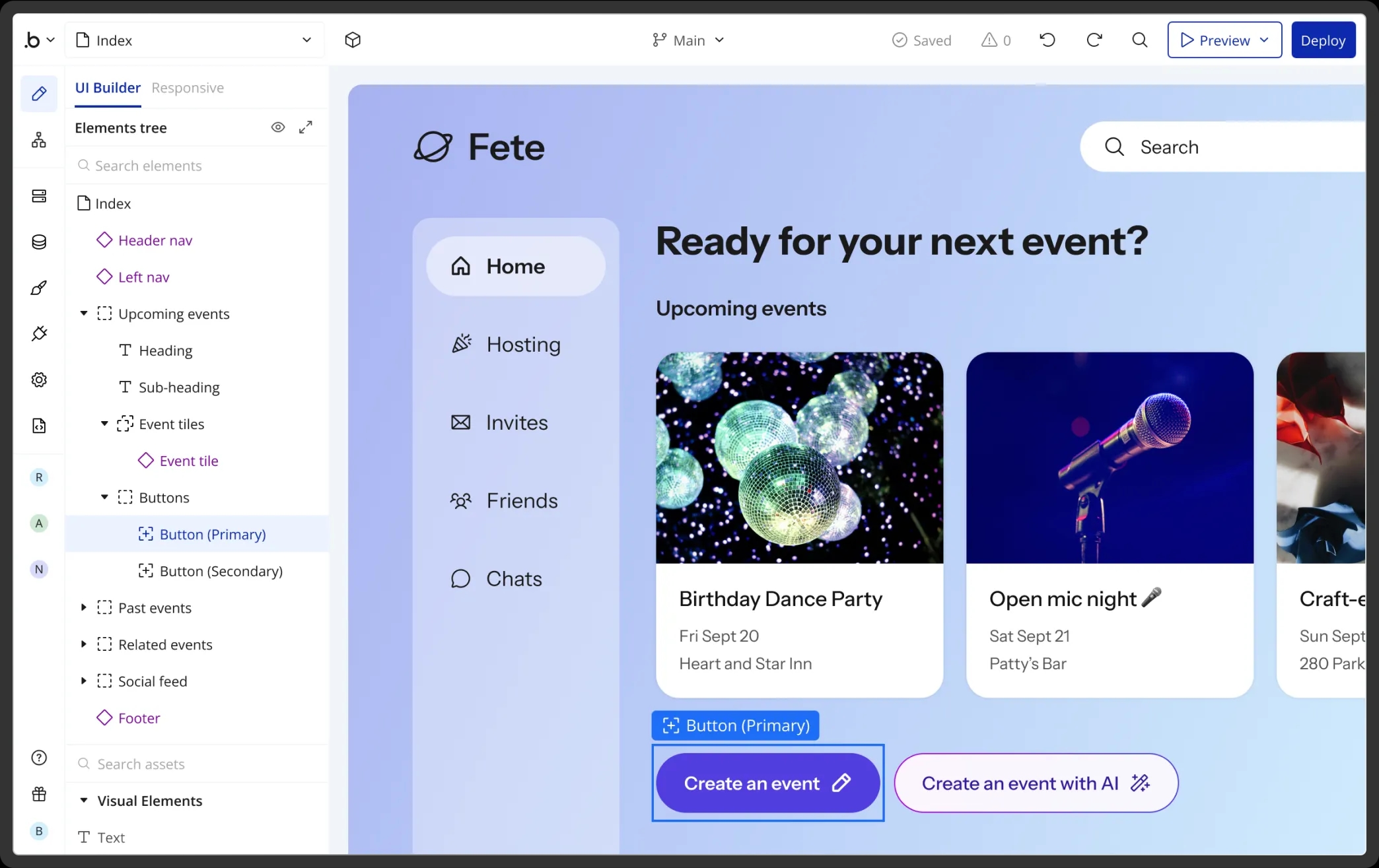1379x868 pixels.
Task: Select Hosting in the left nav
Action: point(506,345)
